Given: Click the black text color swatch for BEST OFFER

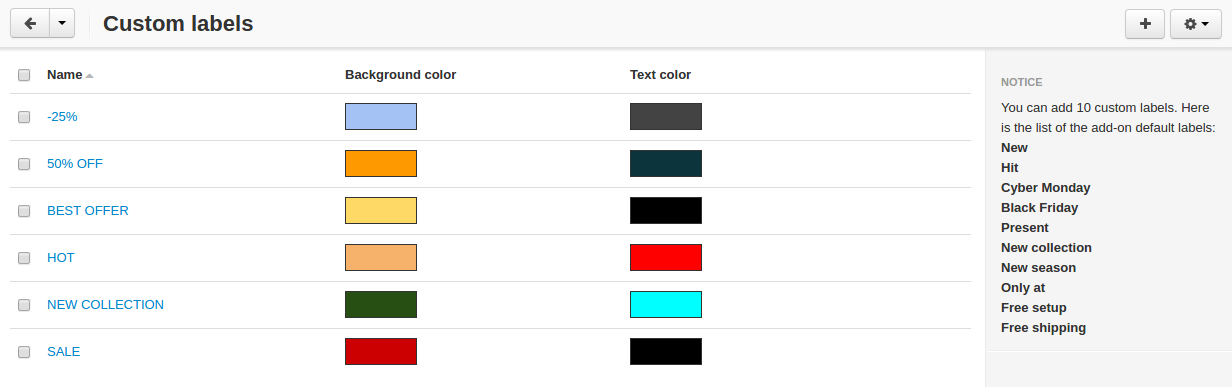Looking at the screenshot, I should pos(666,210).
